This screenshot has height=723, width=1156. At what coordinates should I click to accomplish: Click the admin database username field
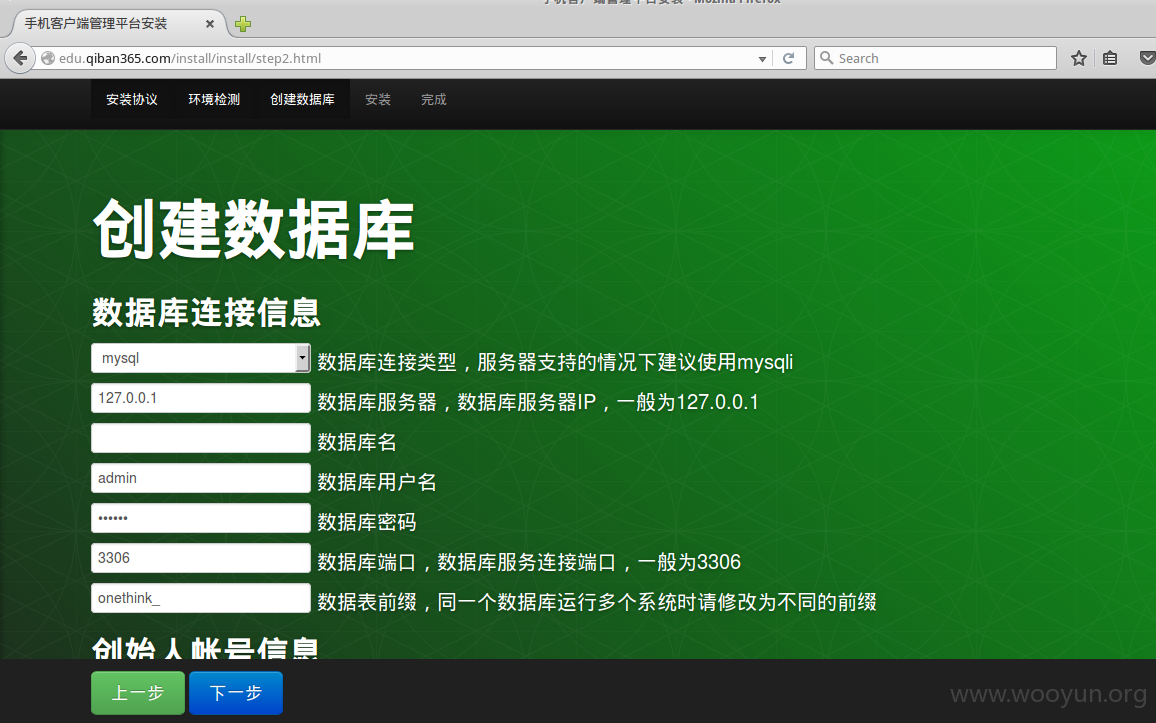click(201, 478)
